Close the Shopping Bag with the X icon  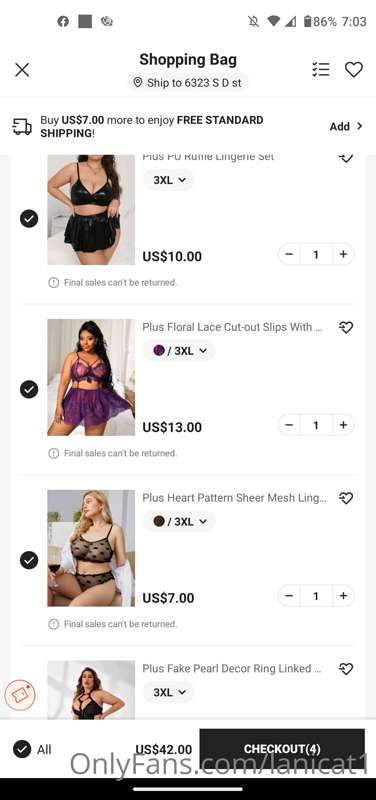click(22, 70)
